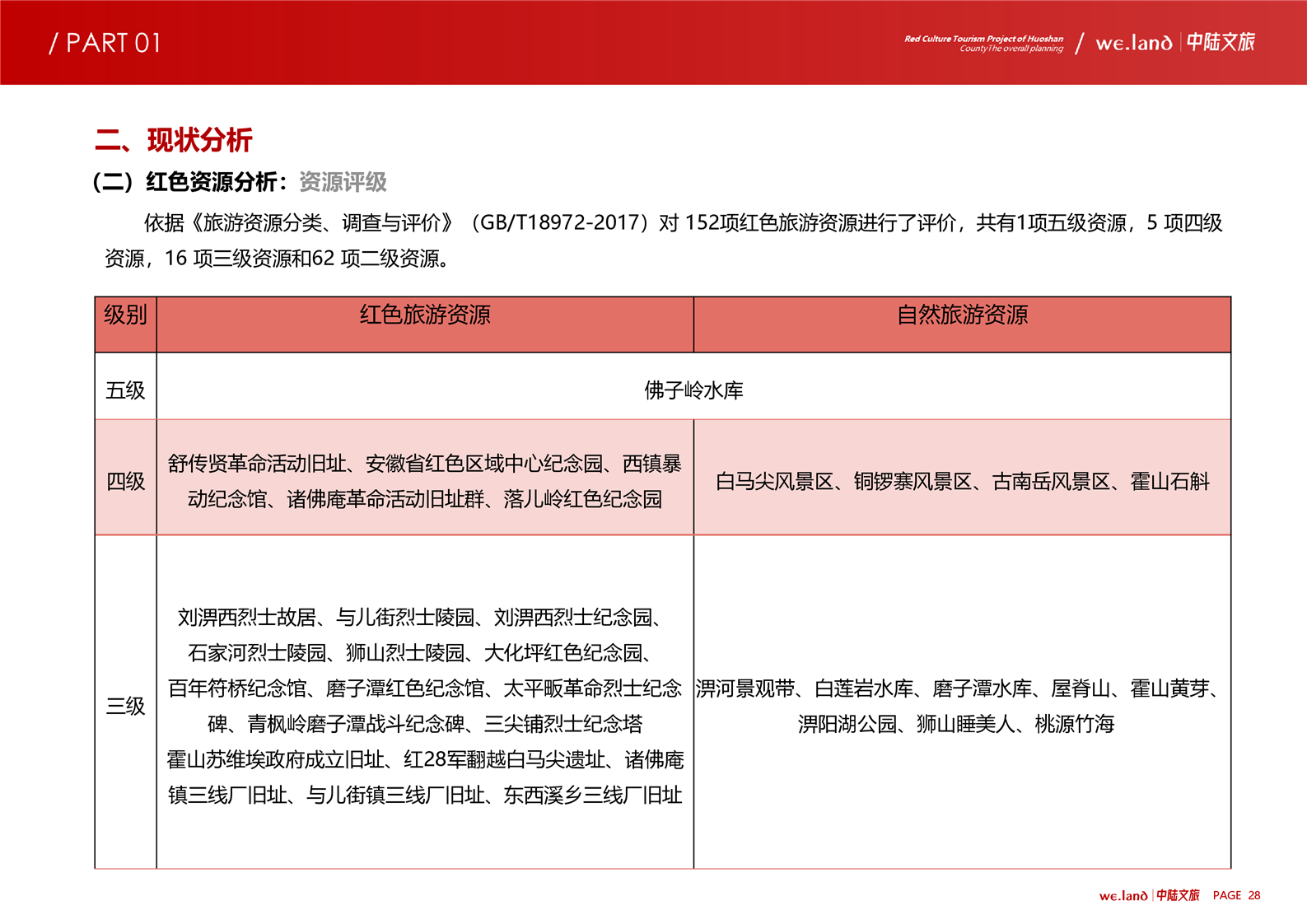Click the 'PAGE 28' footer number
This screenshot has width=1307, height=924.
tap(1236, 895)
